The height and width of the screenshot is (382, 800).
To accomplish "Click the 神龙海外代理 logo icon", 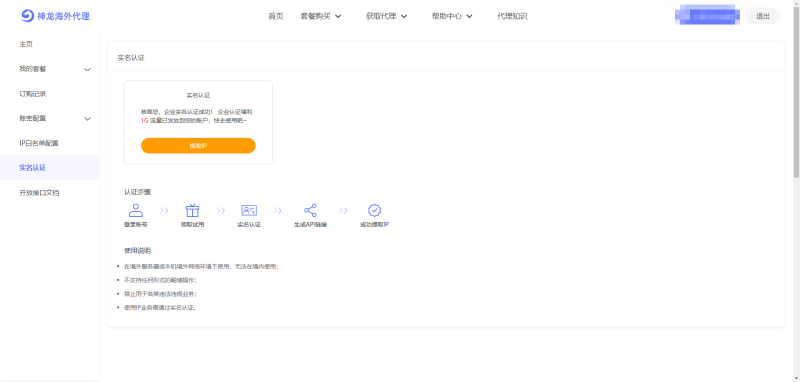I will coord(27,16).
